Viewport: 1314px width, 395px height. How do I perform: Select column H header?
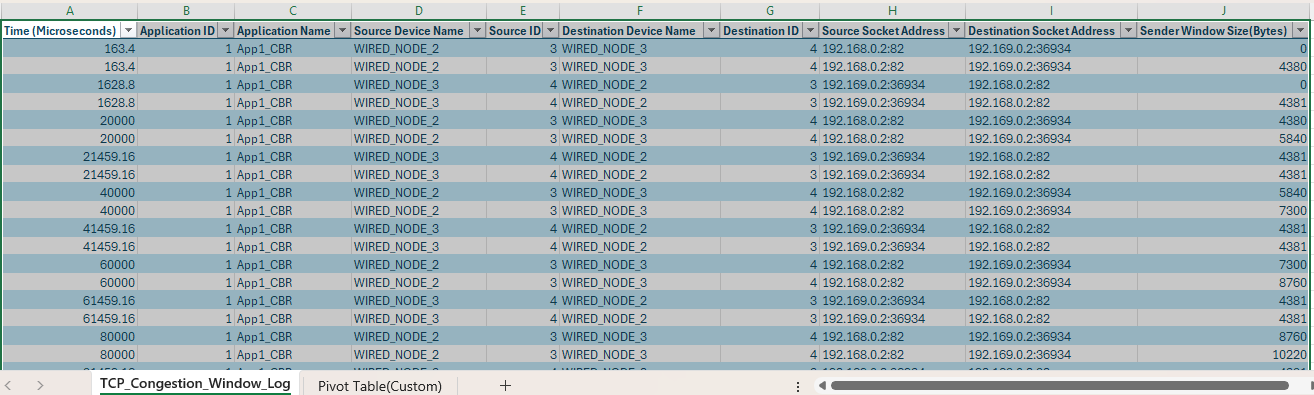click(892, 10)
